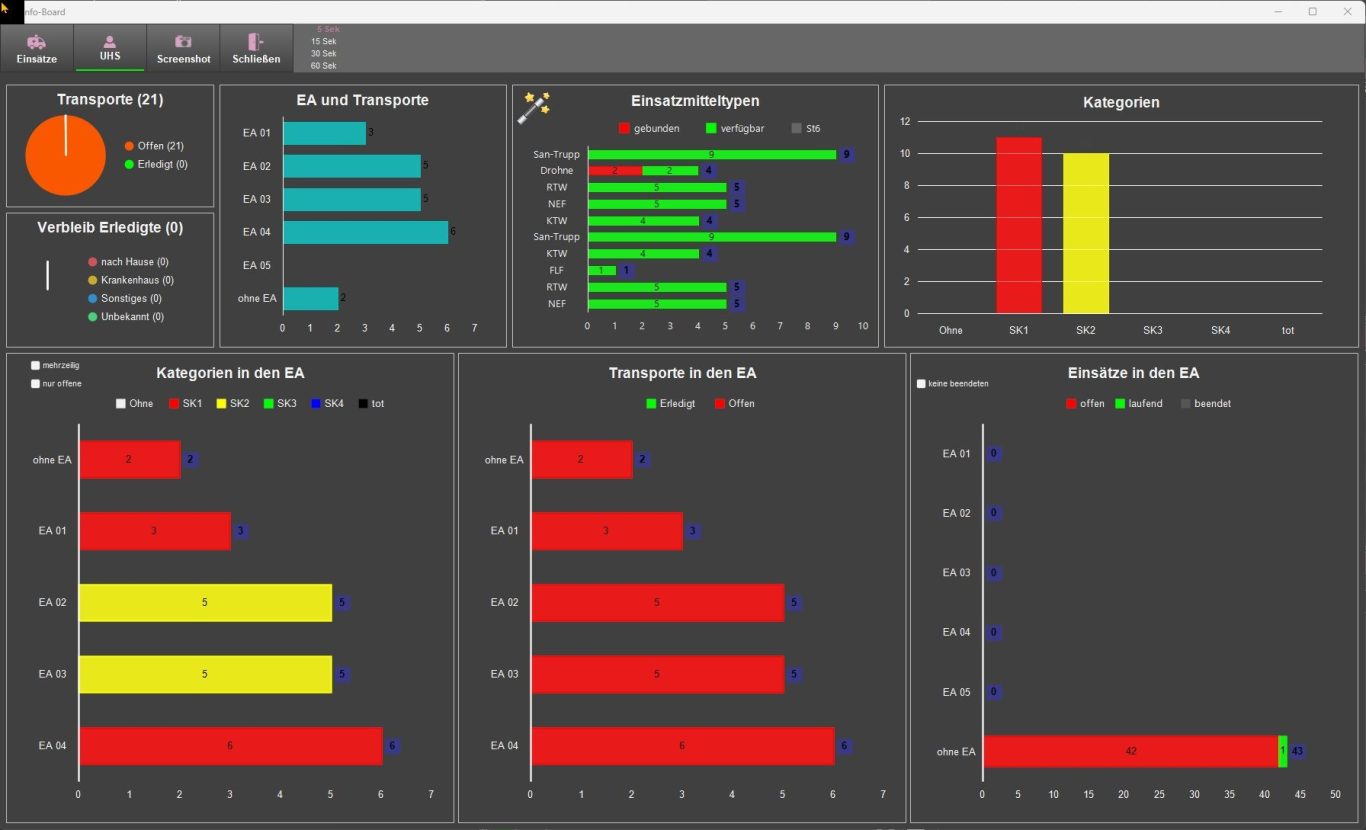Screen dimensions: 1366x830
Task: Check the nur offene option
Action: 36,384
